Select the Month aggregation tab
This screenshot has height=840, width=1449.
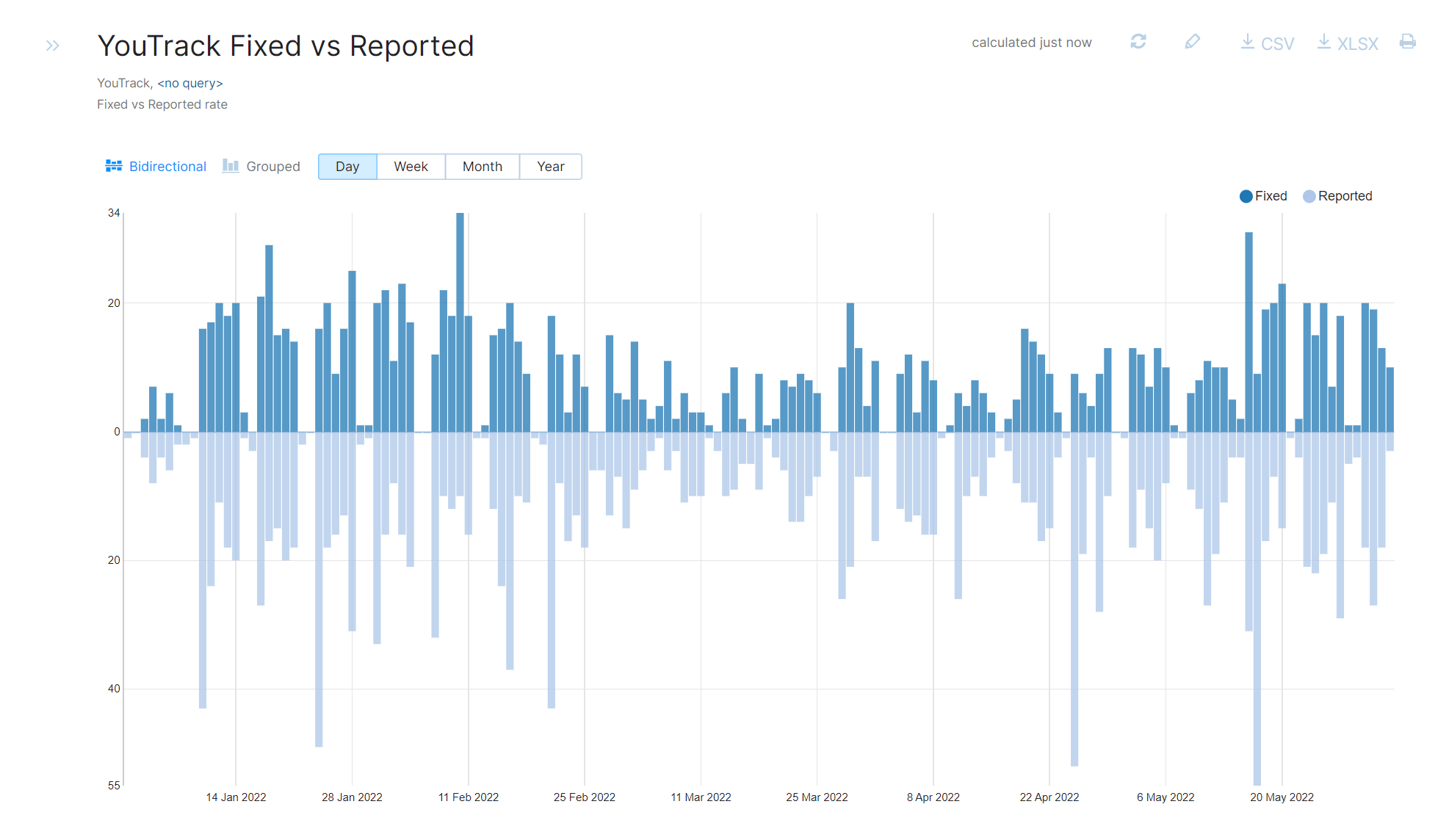click(482, 167)
